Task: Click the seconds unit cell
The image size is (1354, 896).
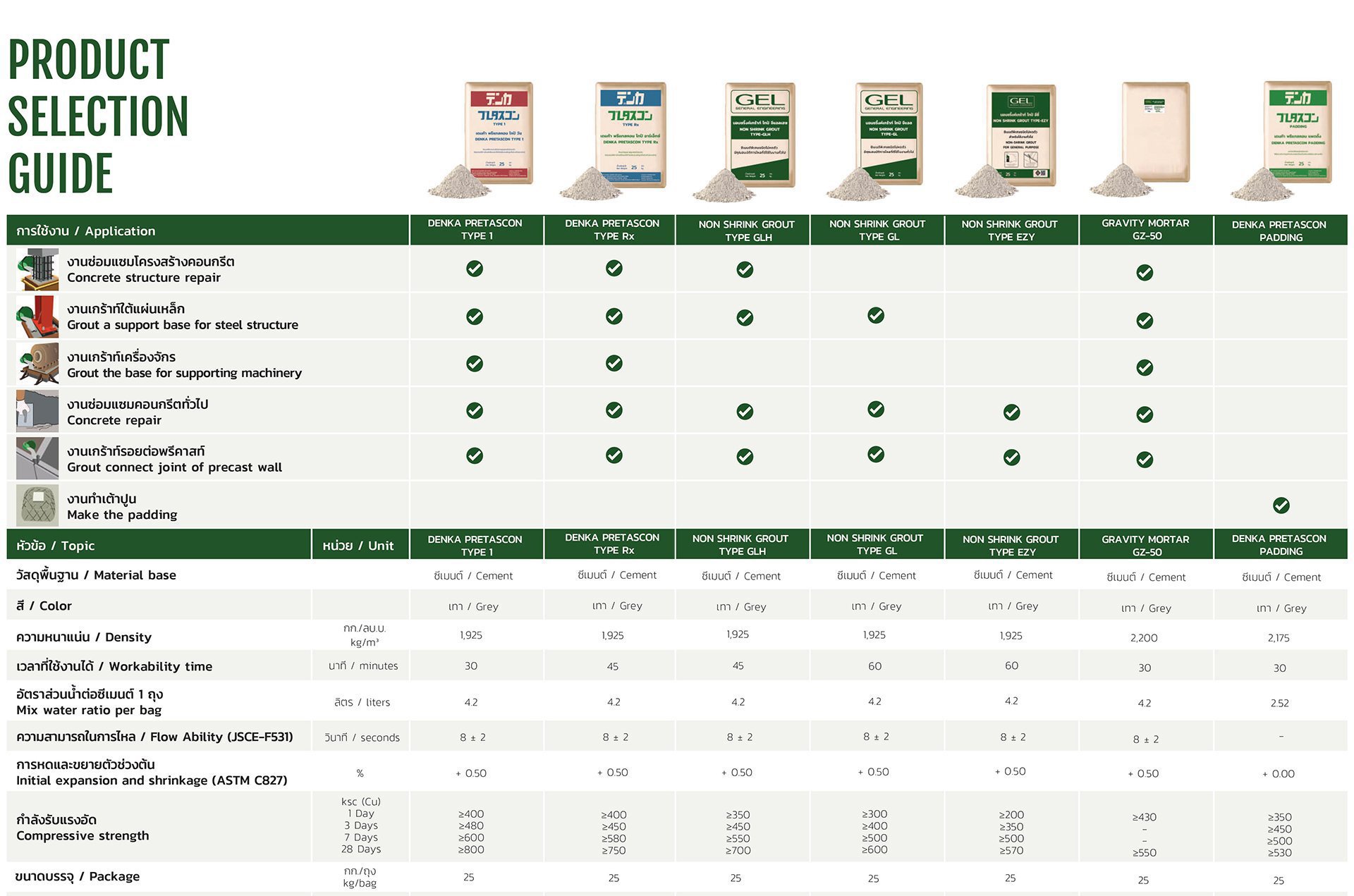Action: [362, 737]
